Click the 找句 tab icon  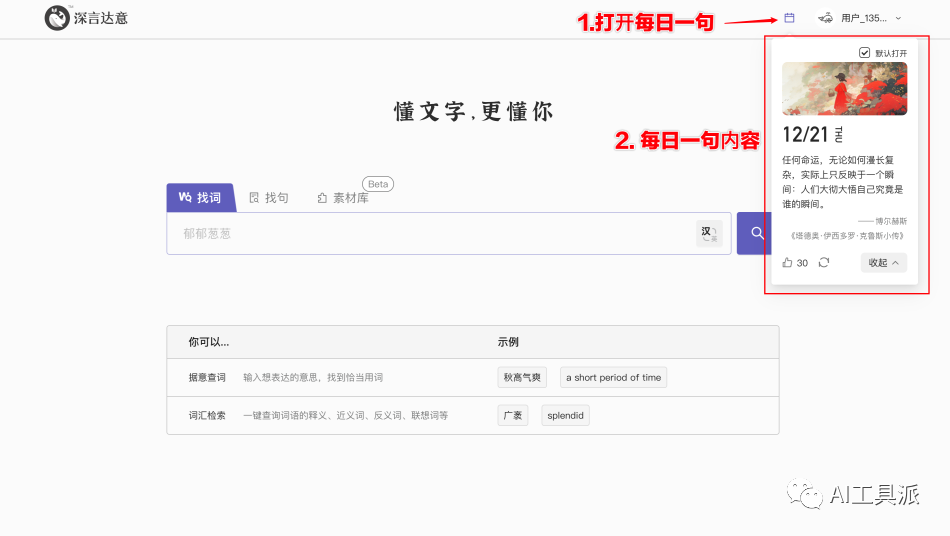pos(254,197)
